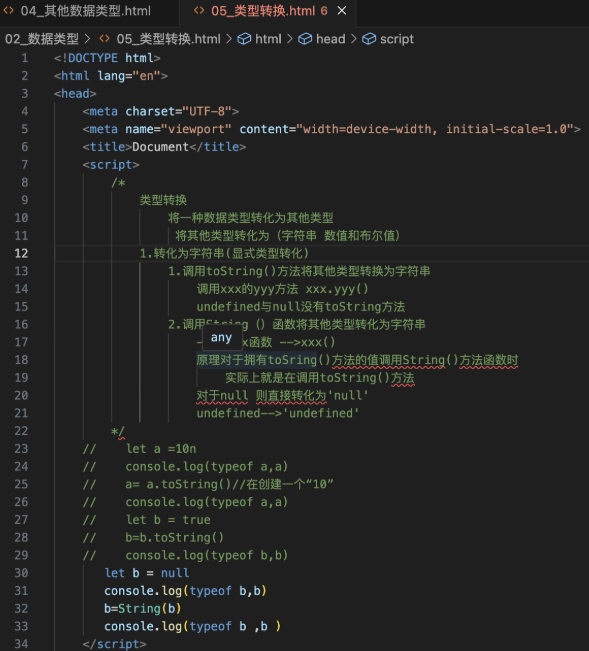Click comment line 实际上就是在调用toString()方法

click(320, 378)
